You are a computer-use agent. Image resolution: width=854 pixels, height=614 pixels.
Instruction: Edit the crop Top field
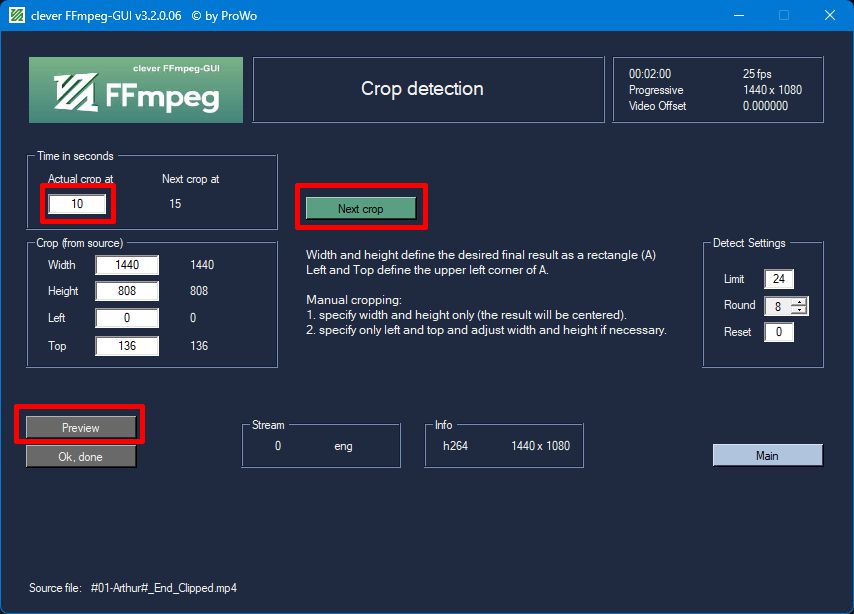click(x=127, y=345)
